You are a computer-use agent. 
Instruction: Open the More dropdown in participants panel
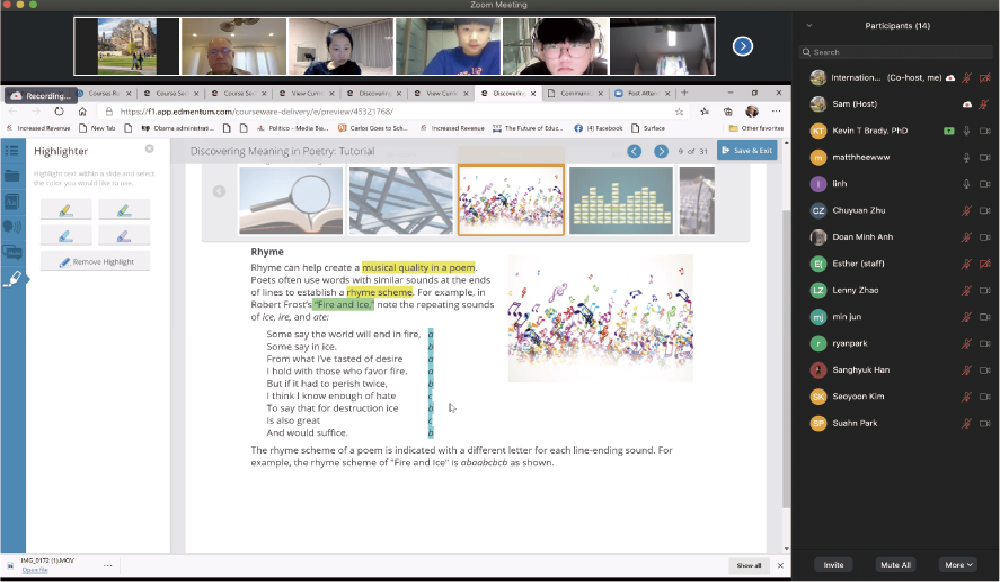click(x=959, y=565)
